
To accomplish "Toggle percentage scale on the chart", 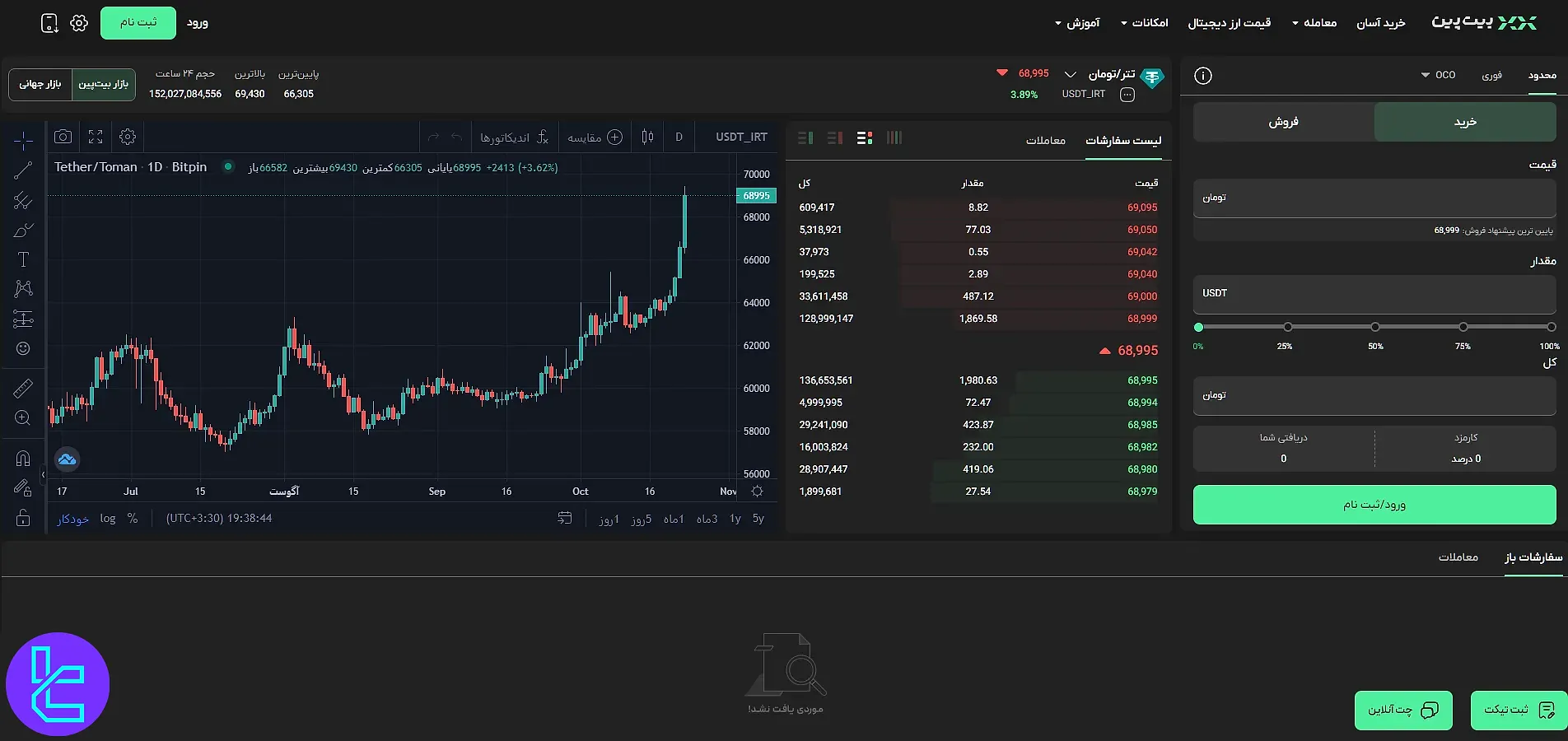I will 133,519.
